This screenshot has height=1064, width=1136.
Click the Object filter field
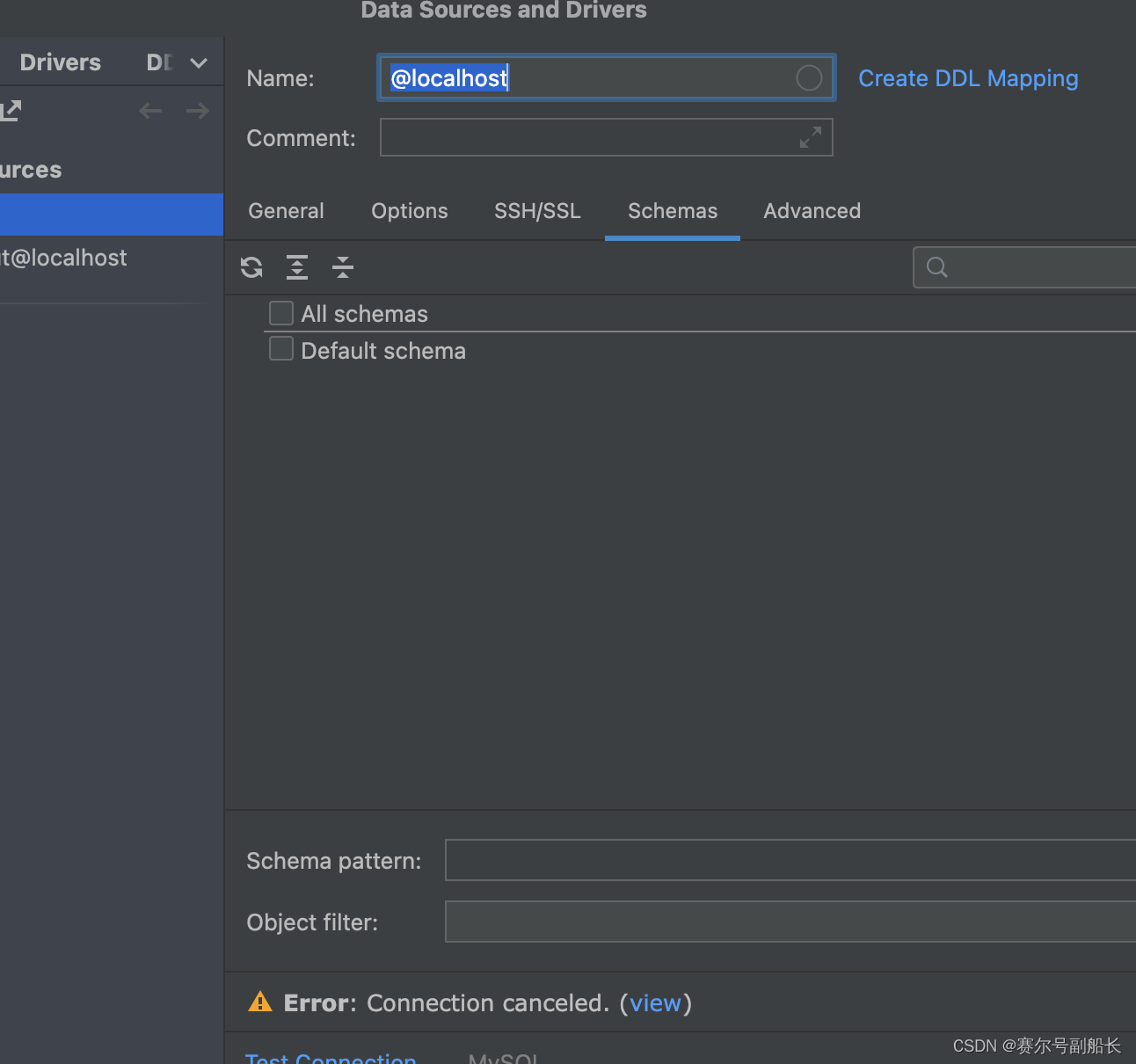pyautogui.click(x=790, y=922)
